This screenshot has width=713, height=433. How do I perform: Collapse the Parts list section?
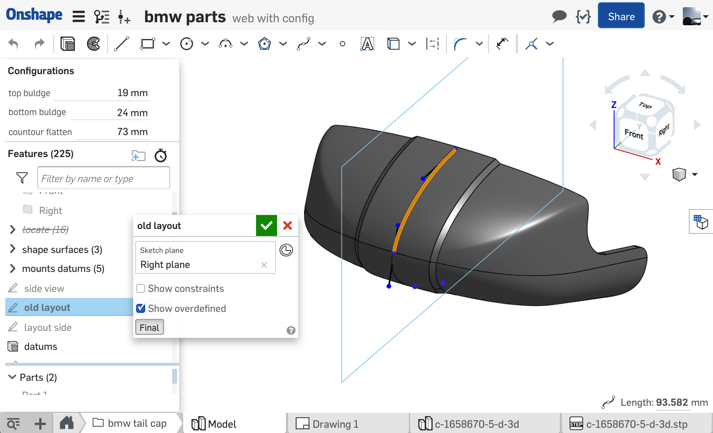[x=12, y=378]
